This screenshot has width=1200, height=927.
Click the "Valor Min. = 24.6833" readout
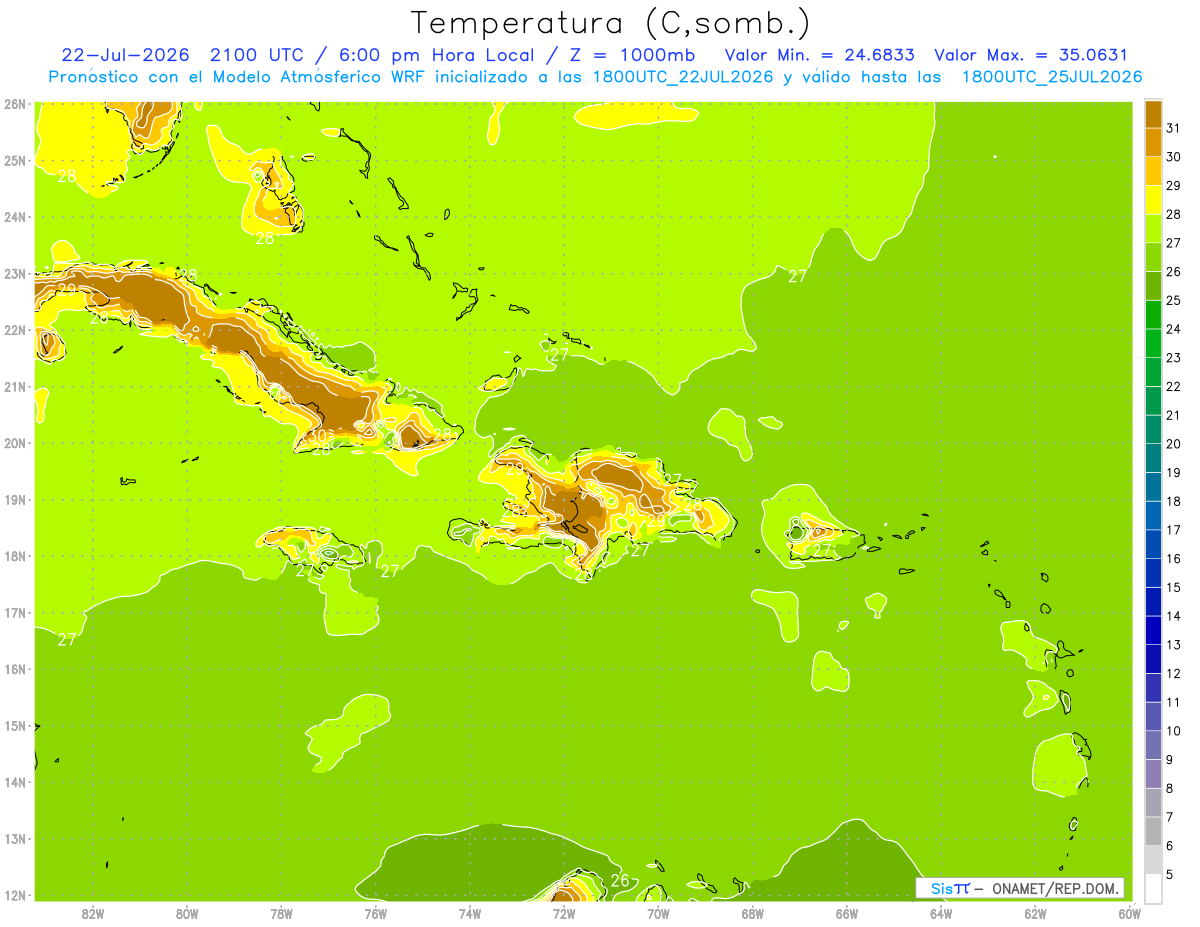coord(819,55)
